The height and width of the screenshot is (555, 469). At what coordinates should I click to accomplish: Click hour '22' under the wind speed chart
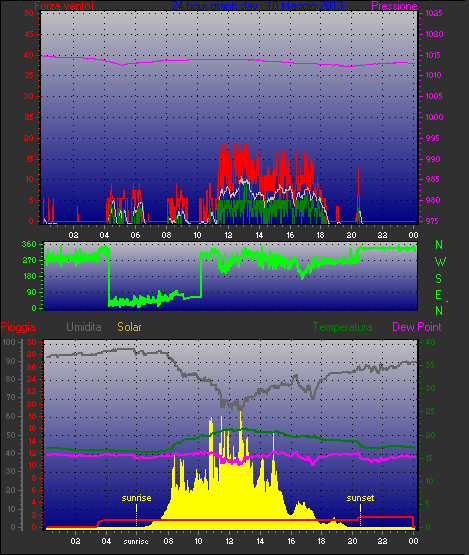[382, 235]
